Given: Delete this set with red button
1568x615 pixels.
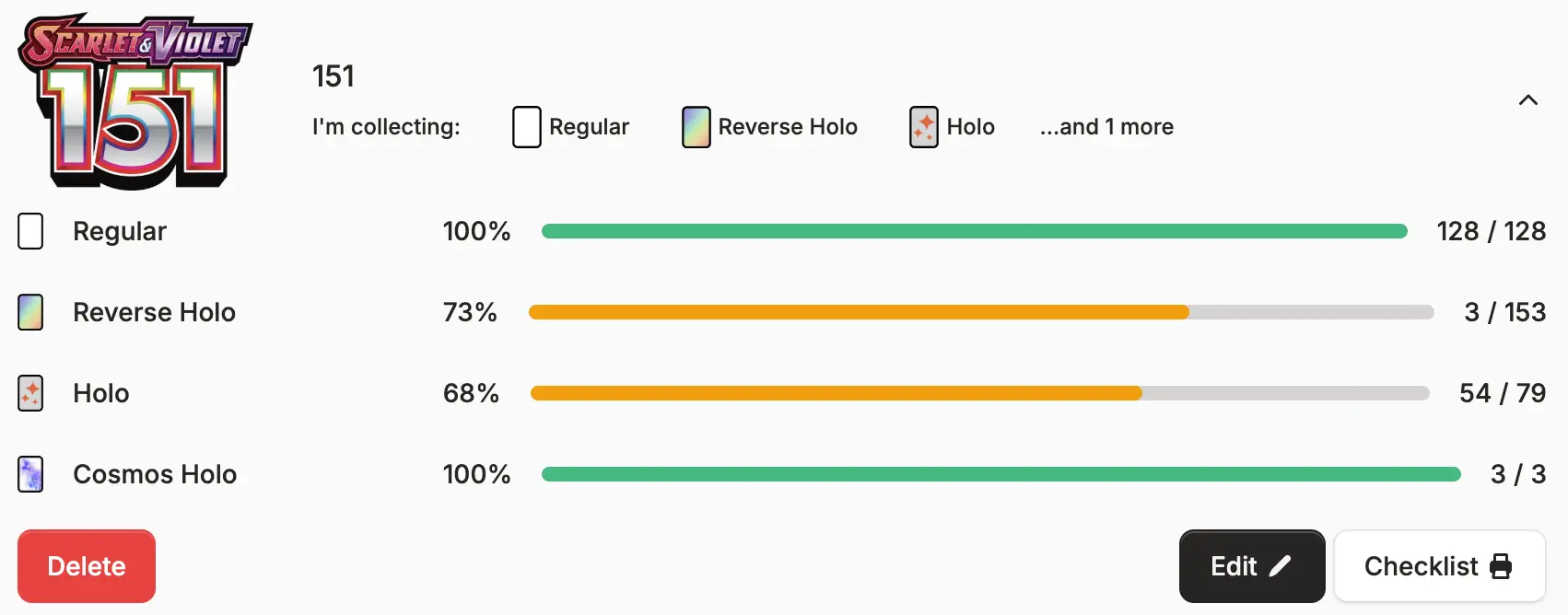Looking at the screenshot, I should click(87, 566).
